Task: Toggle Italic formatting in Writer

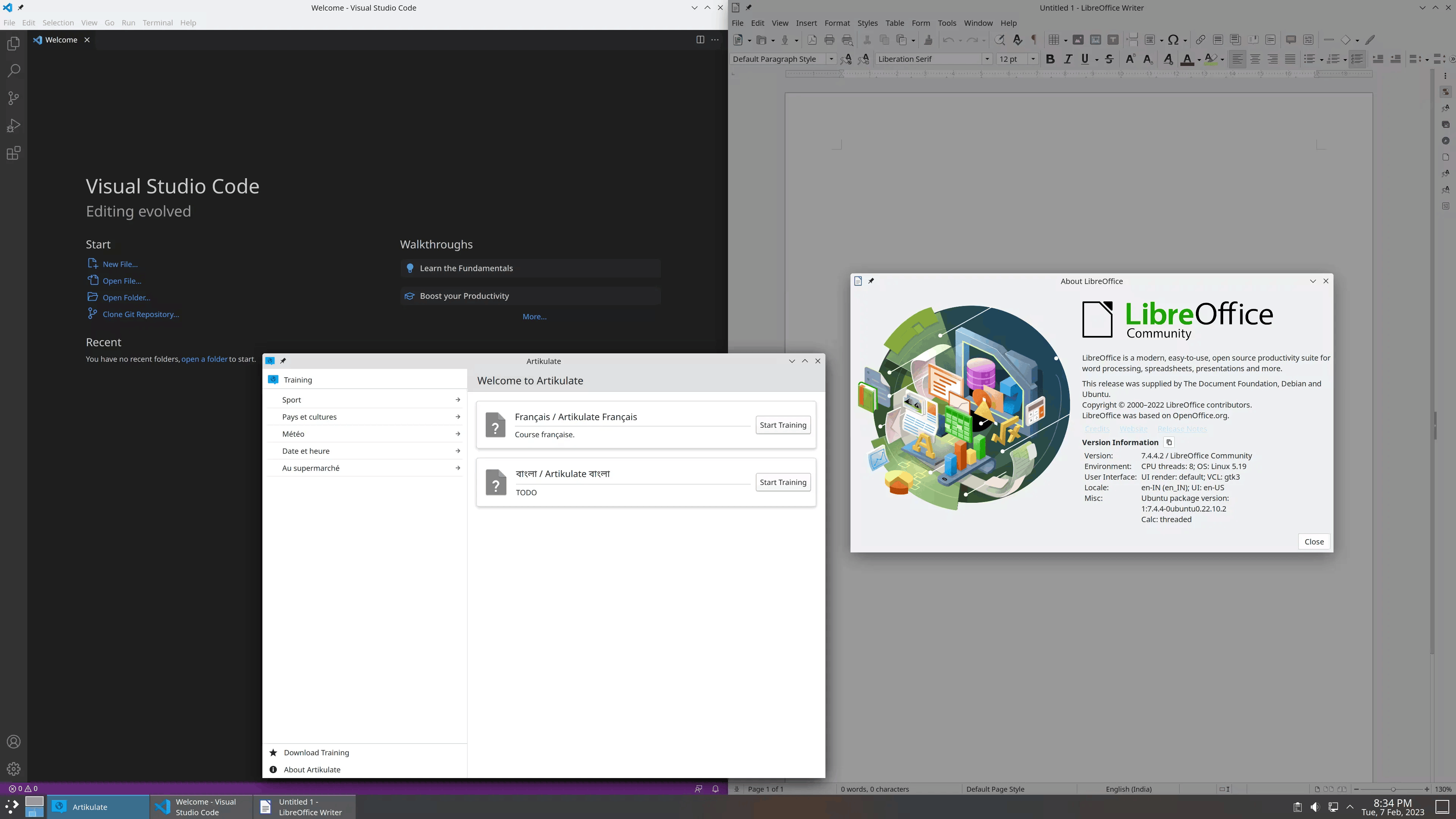Action: point(1068,59)
